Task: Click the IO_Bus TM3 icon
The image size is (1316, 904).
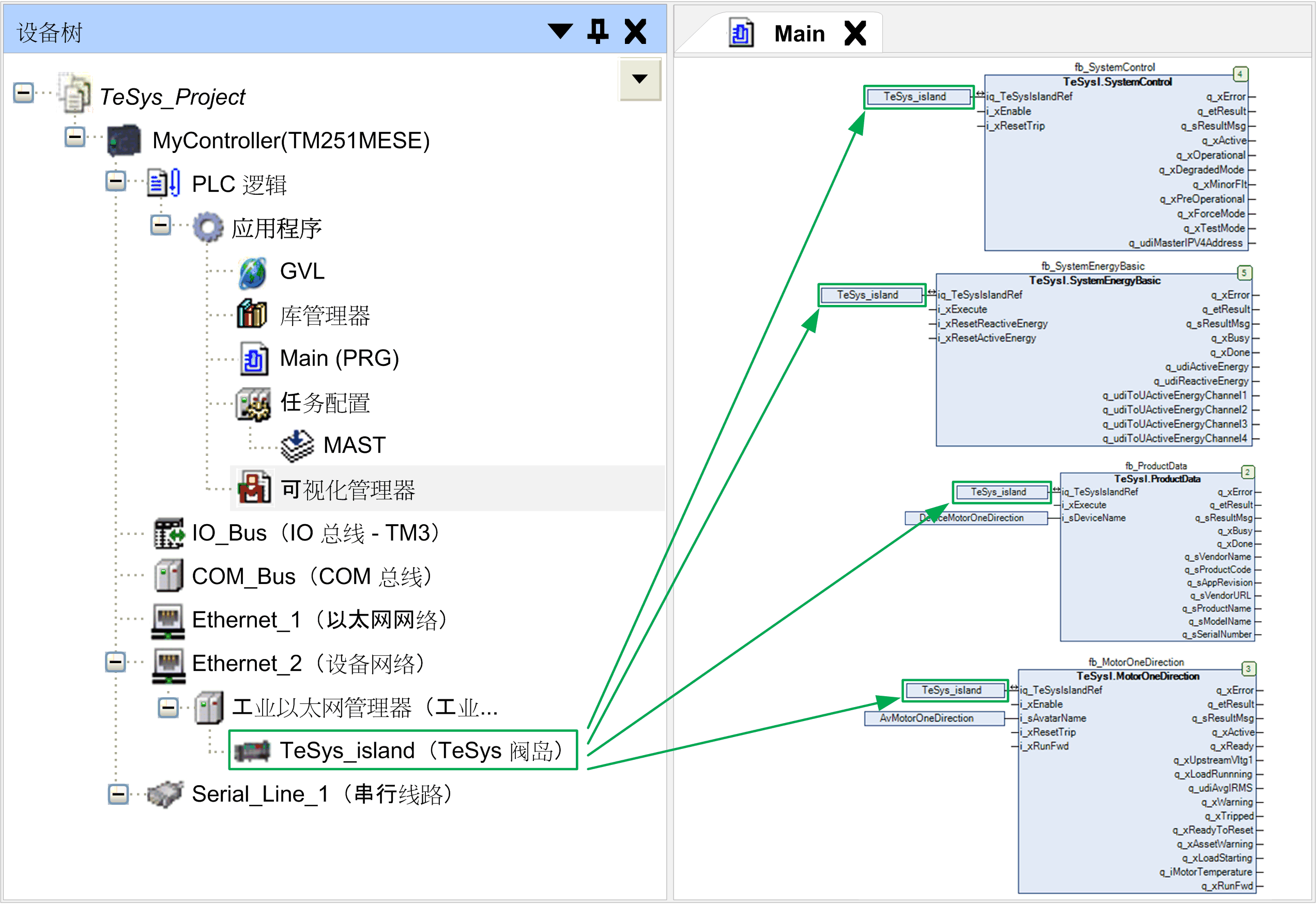Action: click(170, 533)
